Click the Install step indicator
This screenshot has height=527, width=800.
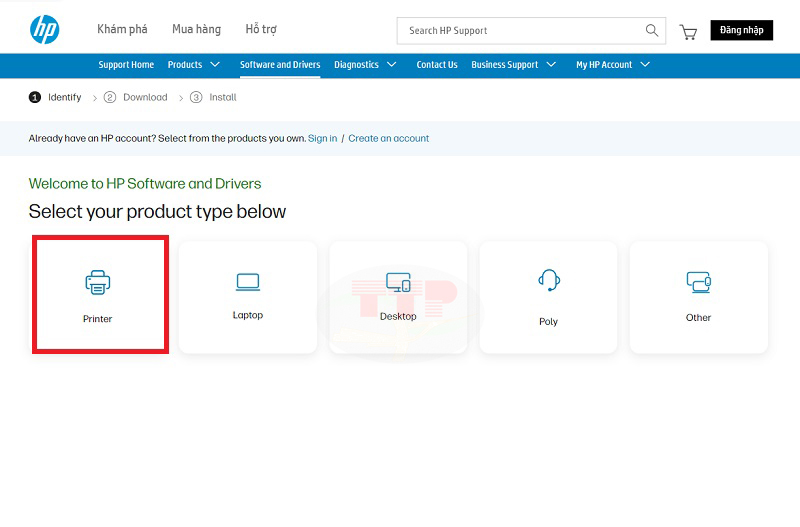pos(213,97)
